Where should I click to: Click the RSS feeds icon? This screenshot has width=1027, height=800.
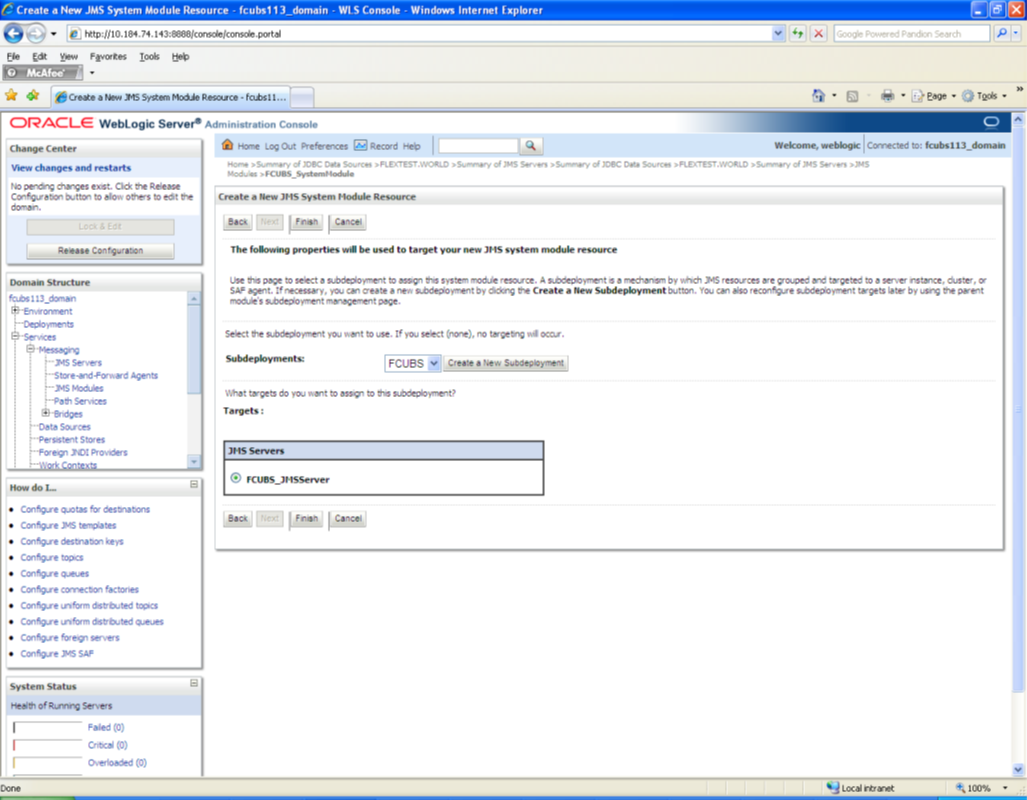click(852, 96)
